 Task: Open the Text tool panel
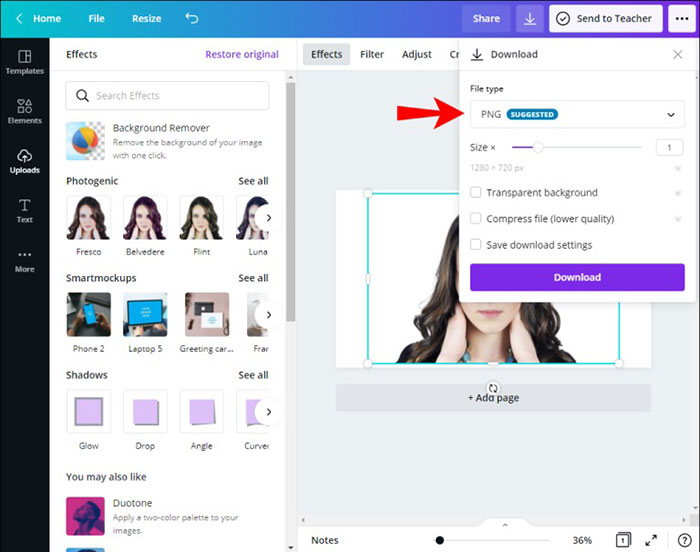coord(24,210)
